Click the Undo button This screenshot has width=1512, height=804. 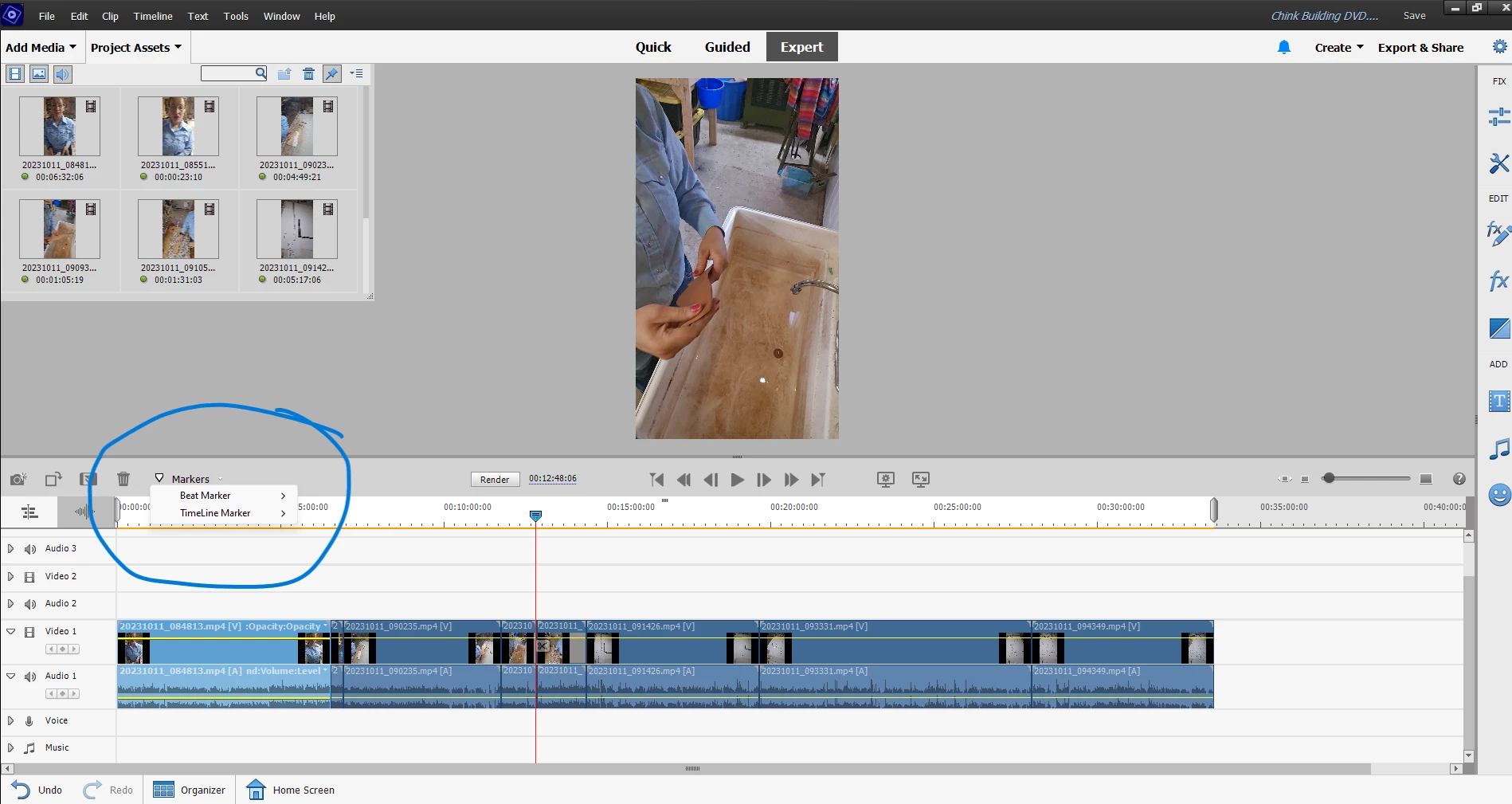[37, 790]
